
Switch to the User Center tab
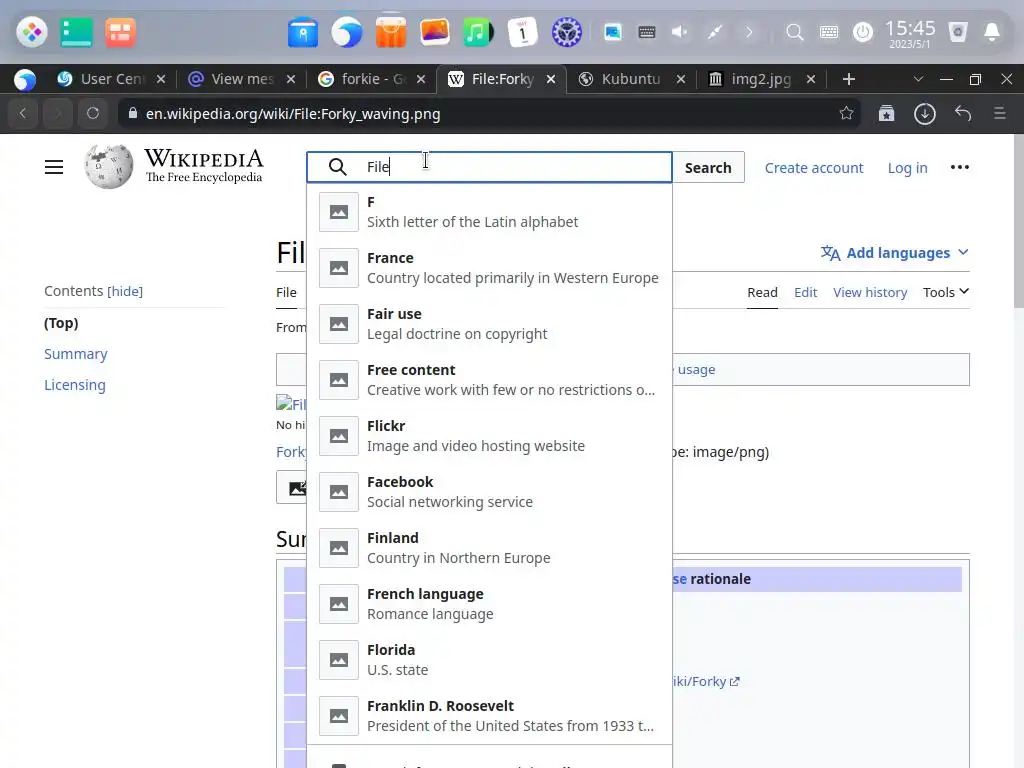pos(111,79)
